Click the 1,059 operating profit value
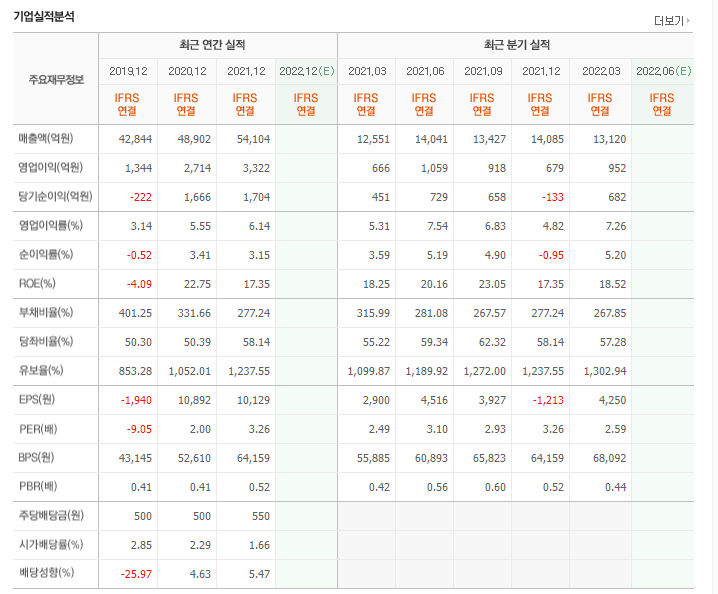The image size is (718, 594). [x=434, y=168]
